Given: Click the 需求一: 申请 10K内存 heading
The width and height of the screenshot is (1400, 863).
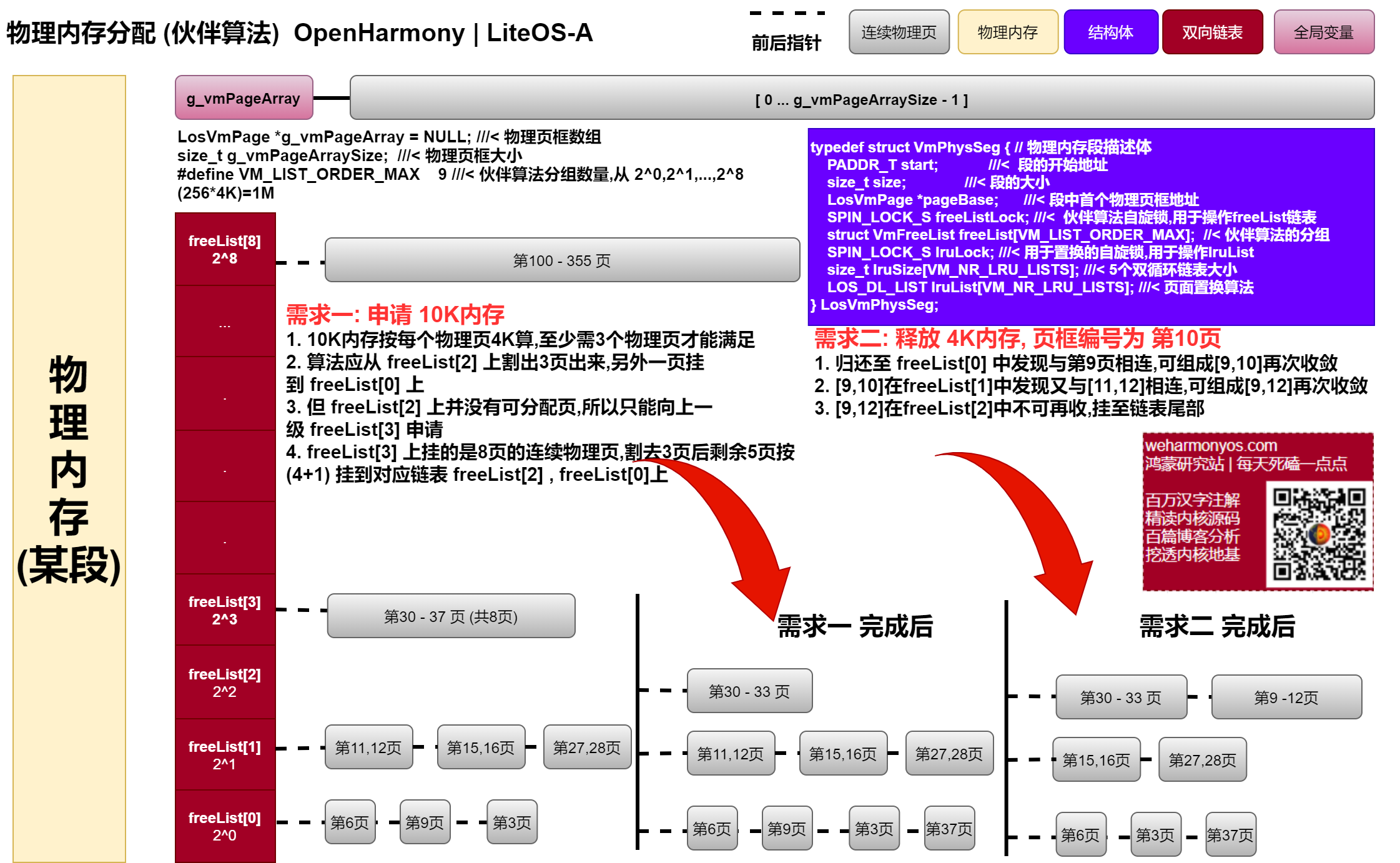Looking at the screenshot, I should (x=395, y=314).
